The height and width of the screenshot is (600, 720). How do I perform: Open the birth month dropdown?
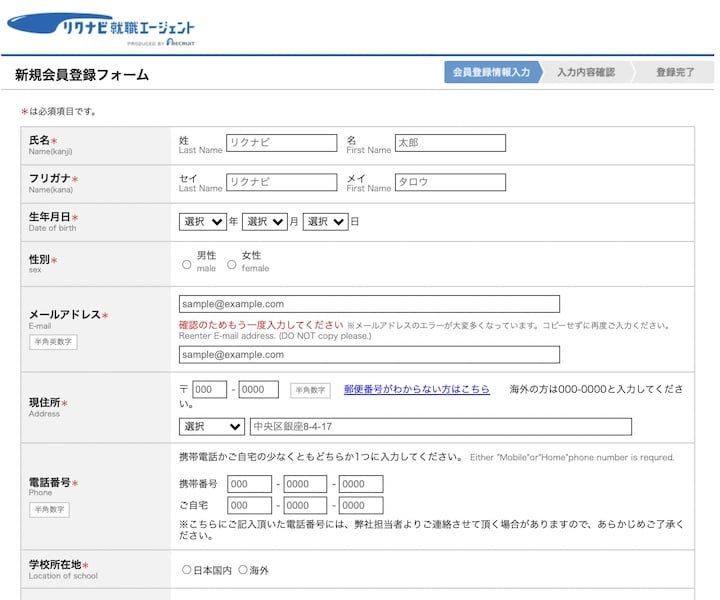264,222
